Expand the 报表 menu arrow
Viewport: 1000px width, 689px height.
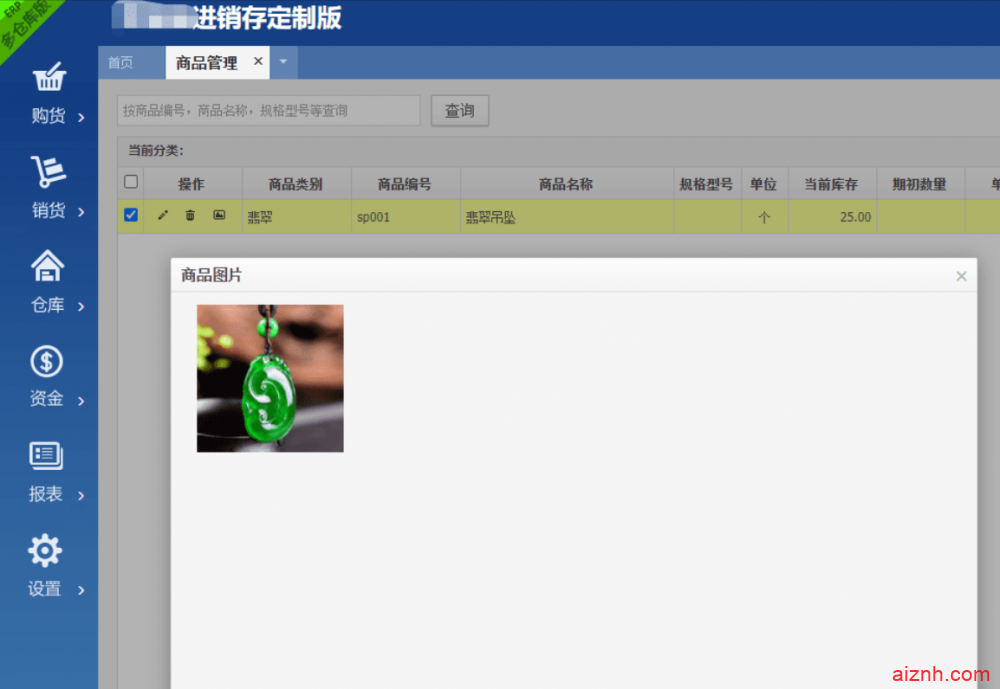(x=81, y=496)
